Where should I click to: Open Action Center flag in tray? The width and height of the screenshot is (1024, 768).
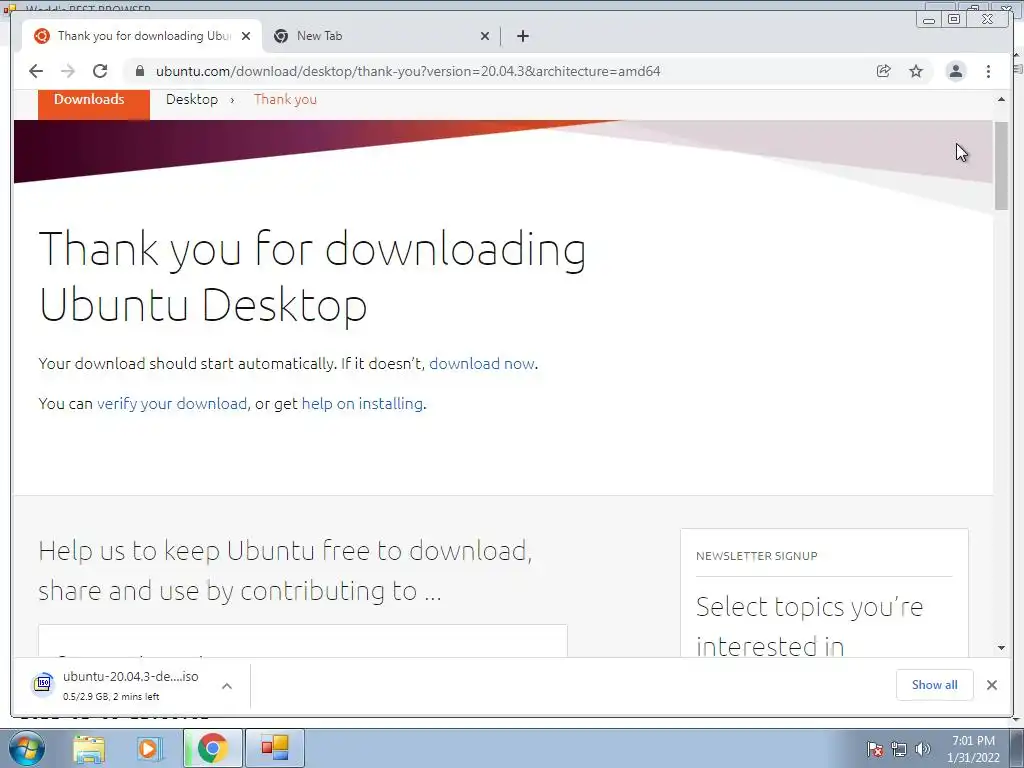[874, 749]
